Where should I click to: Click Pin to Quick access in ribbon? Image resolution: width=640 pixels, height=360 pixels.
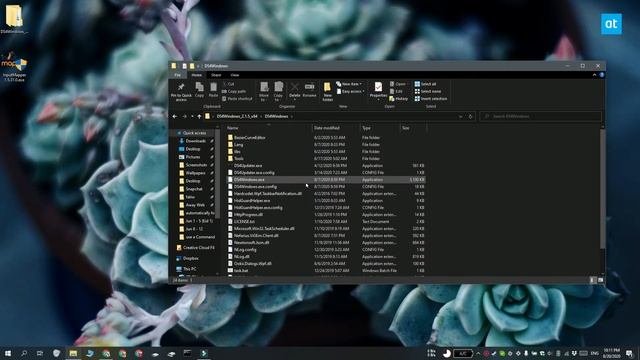coord(181,91)
